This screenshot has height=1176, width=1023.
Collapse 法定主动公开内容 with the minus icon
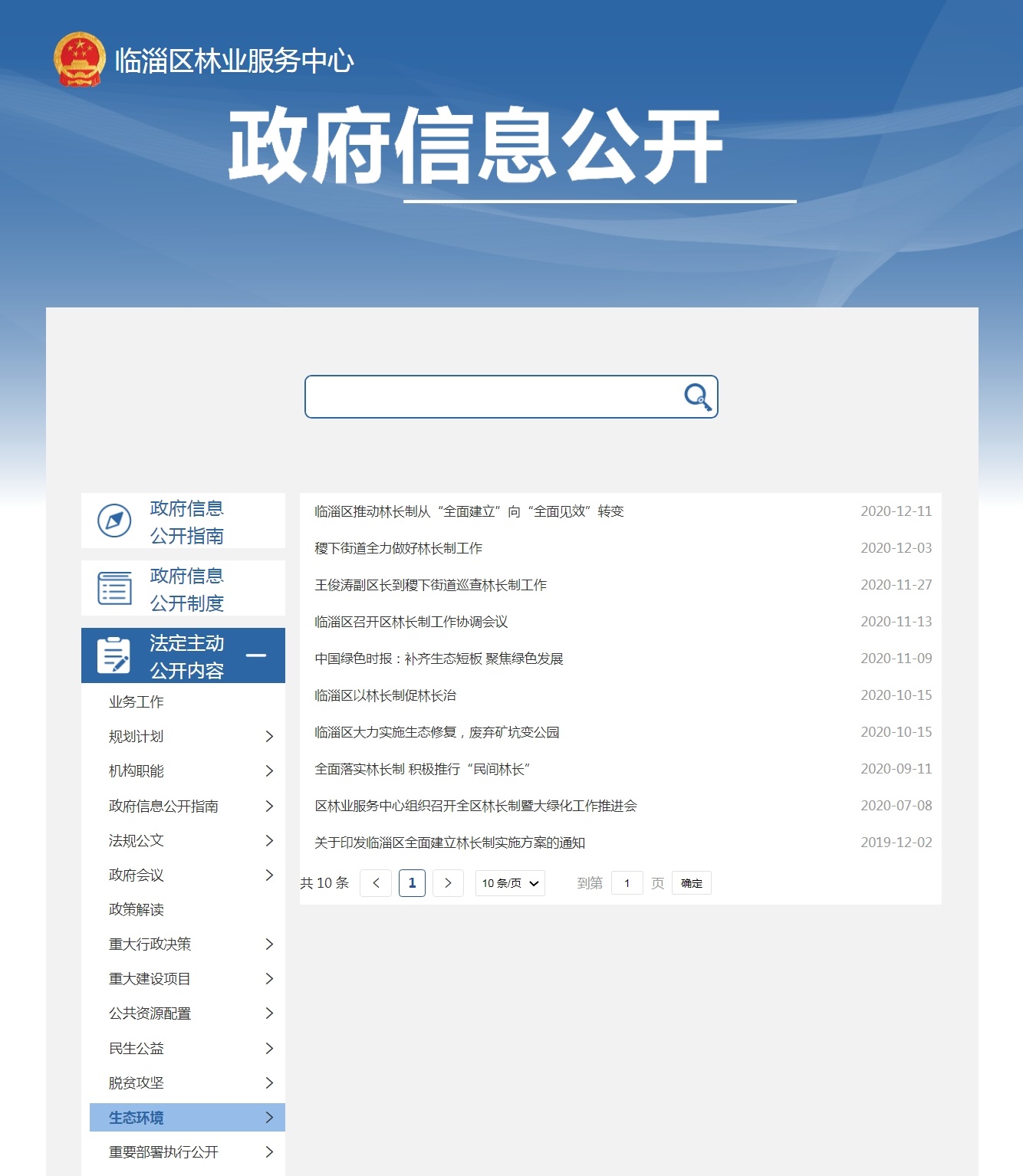pyautogui.click(x=256, y=656)
